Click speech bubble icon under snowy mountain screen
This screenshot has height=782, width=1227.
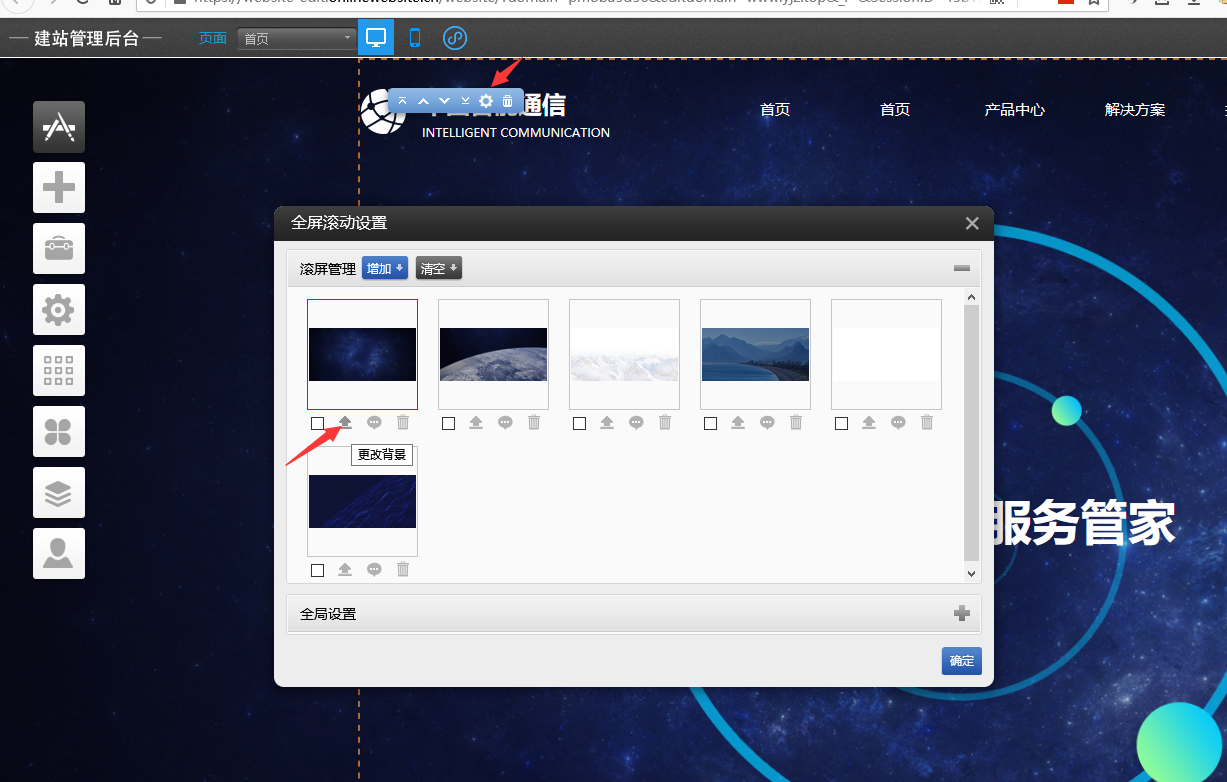coord(636,423)
